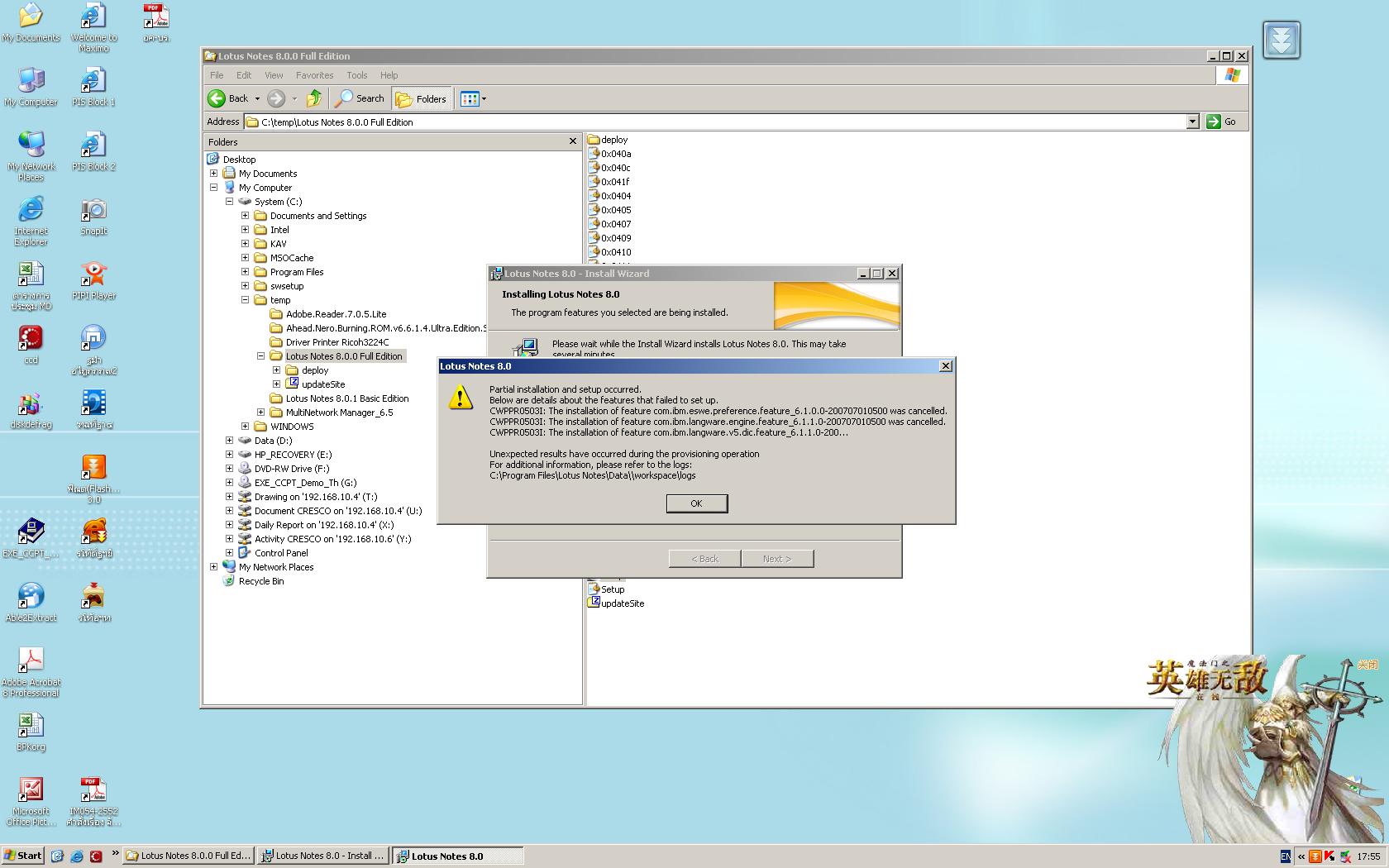Click Internet Explorer quick launch icon
1389x868 pixels.
[x=76, y=856]
